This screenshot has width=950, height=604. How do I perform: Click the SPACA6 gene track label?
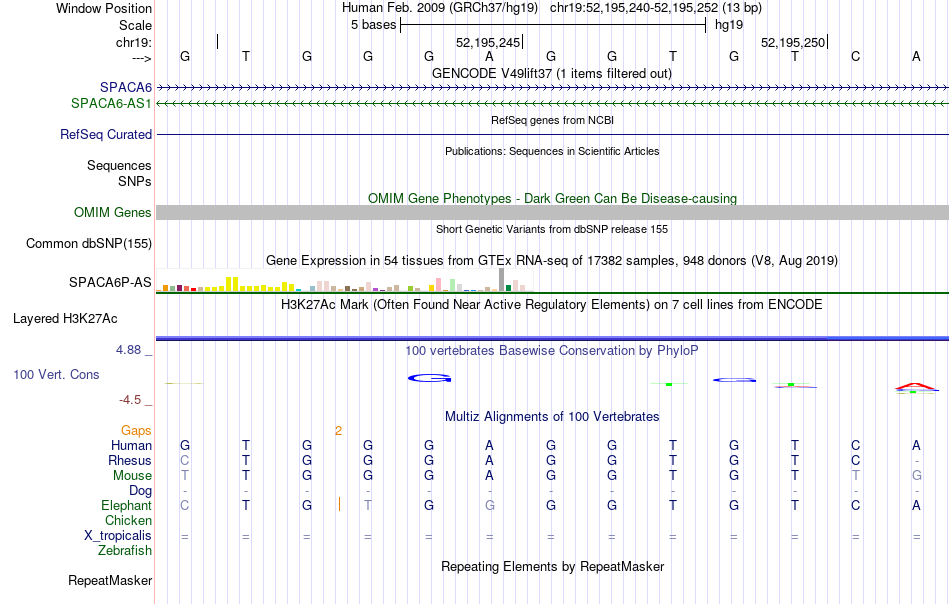[126, 88]
